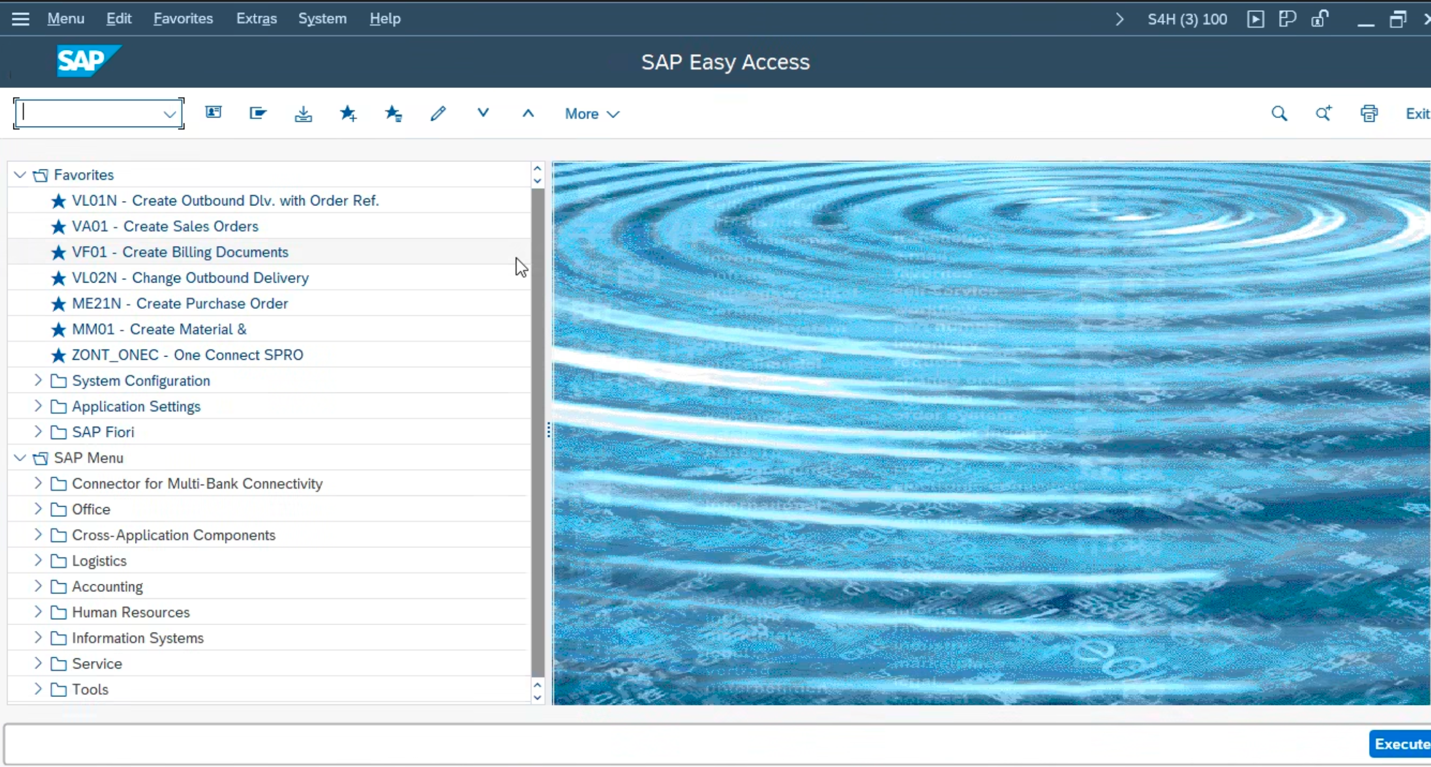Move favorite down with the down arrow
The width and height of the screenshot is (1431, 767).
(x=483, y=113)
